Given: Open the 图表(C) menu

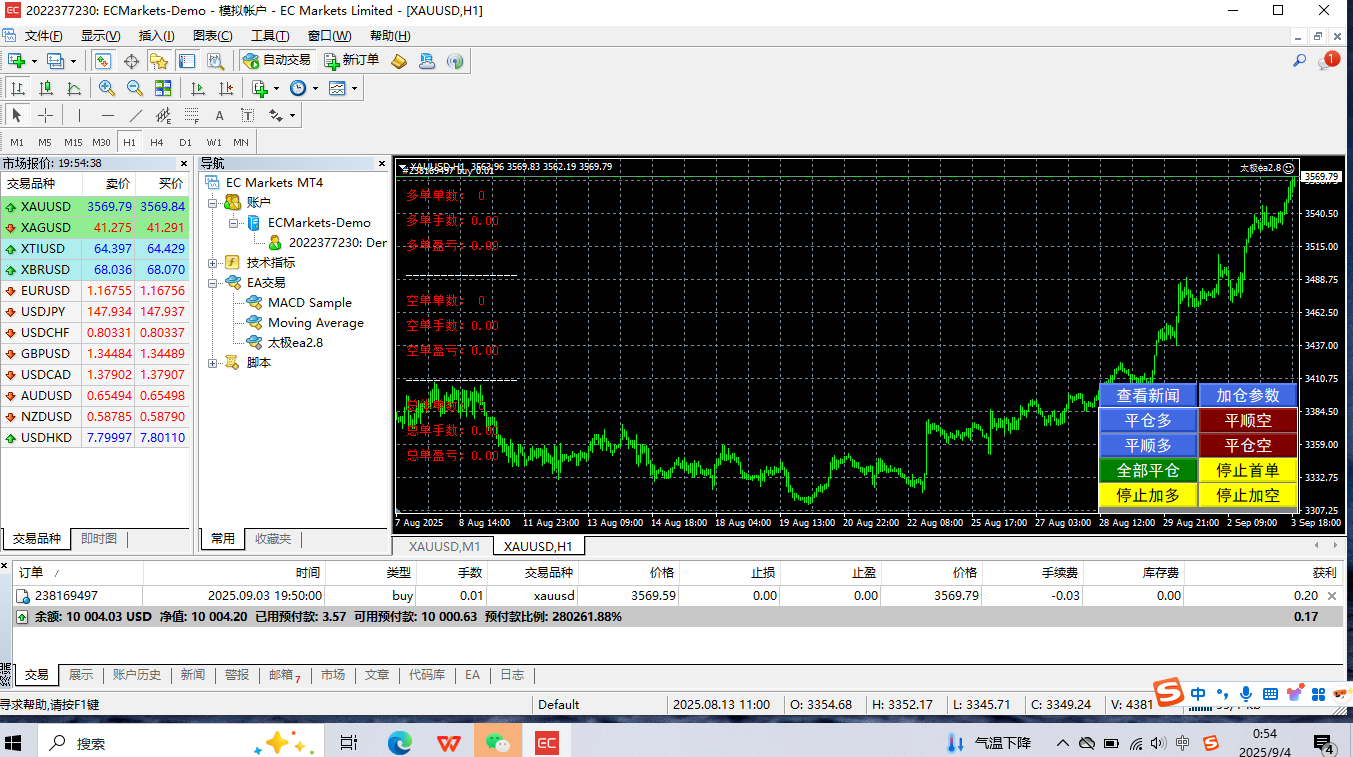Looking at the screenshot, I should coord(212,35).
